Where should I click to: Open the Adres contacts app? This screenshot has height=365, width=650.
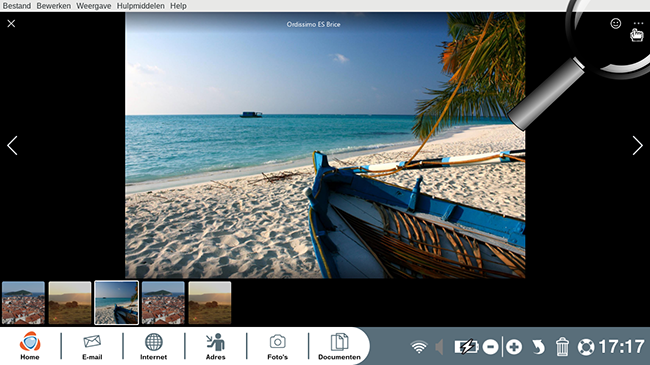216,346
